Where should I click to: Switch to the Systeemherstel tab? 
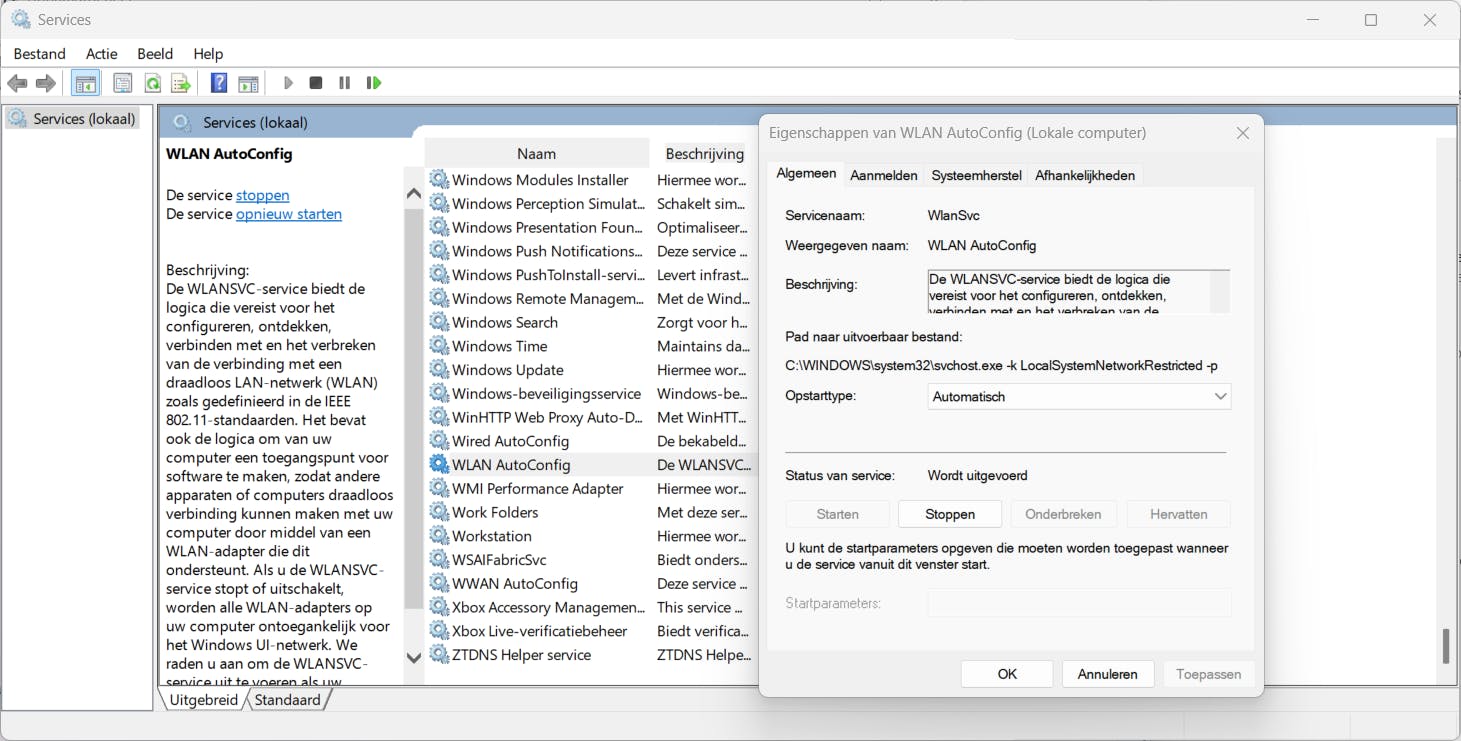pos(977,175)
